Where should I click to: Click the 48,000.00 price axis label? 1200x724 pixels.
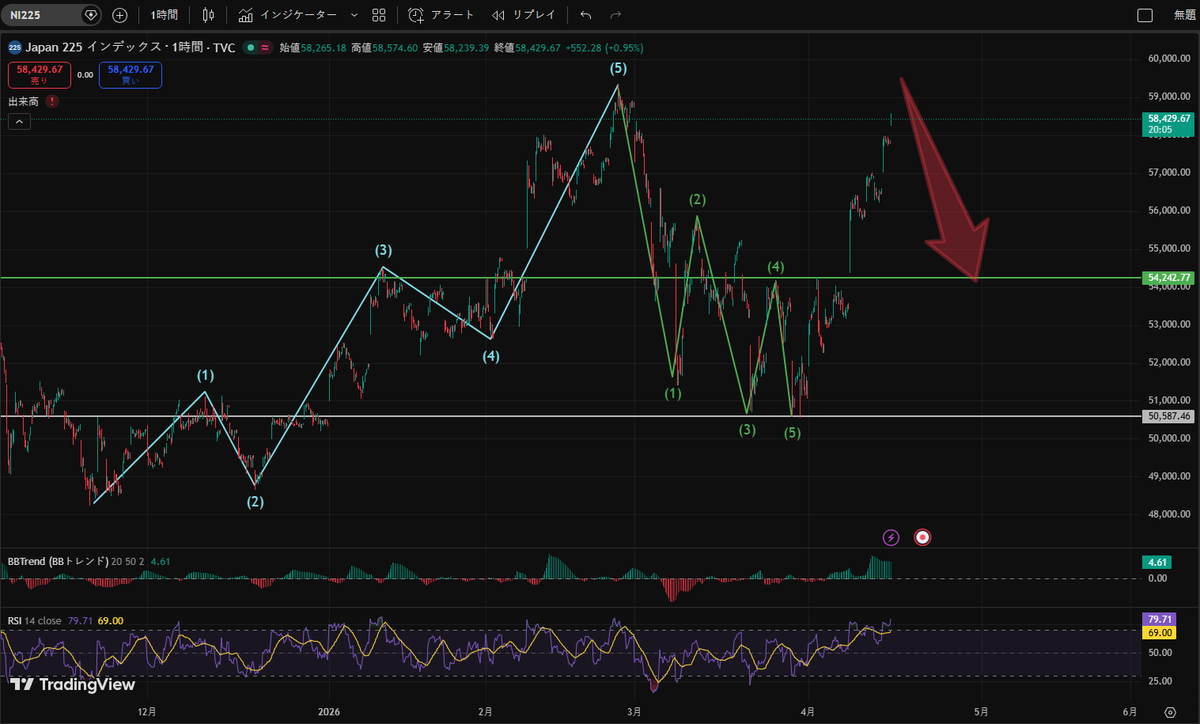[1171, 514]
